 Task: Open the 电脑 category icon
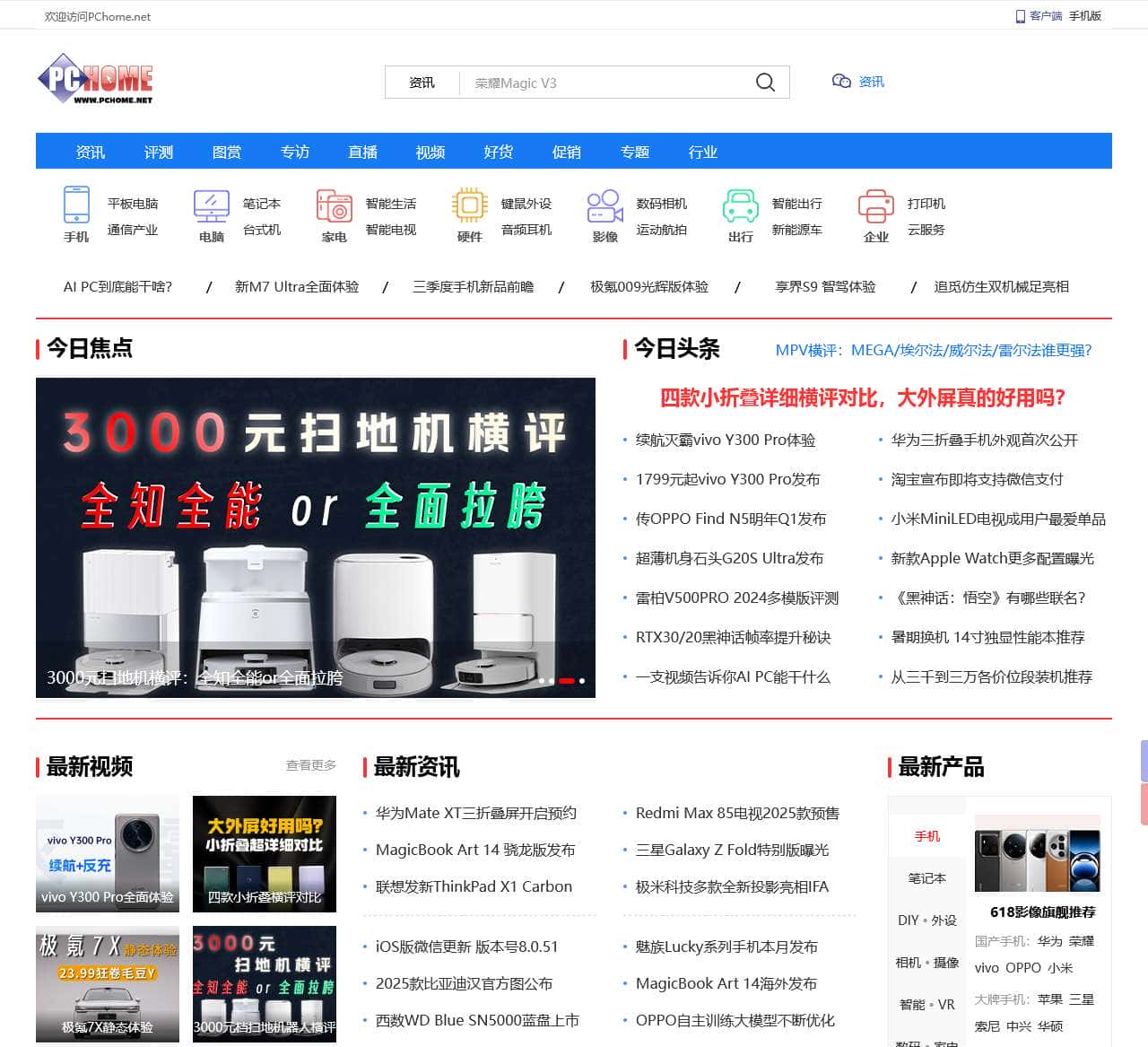pyautogui.click(x=212, y=205)
